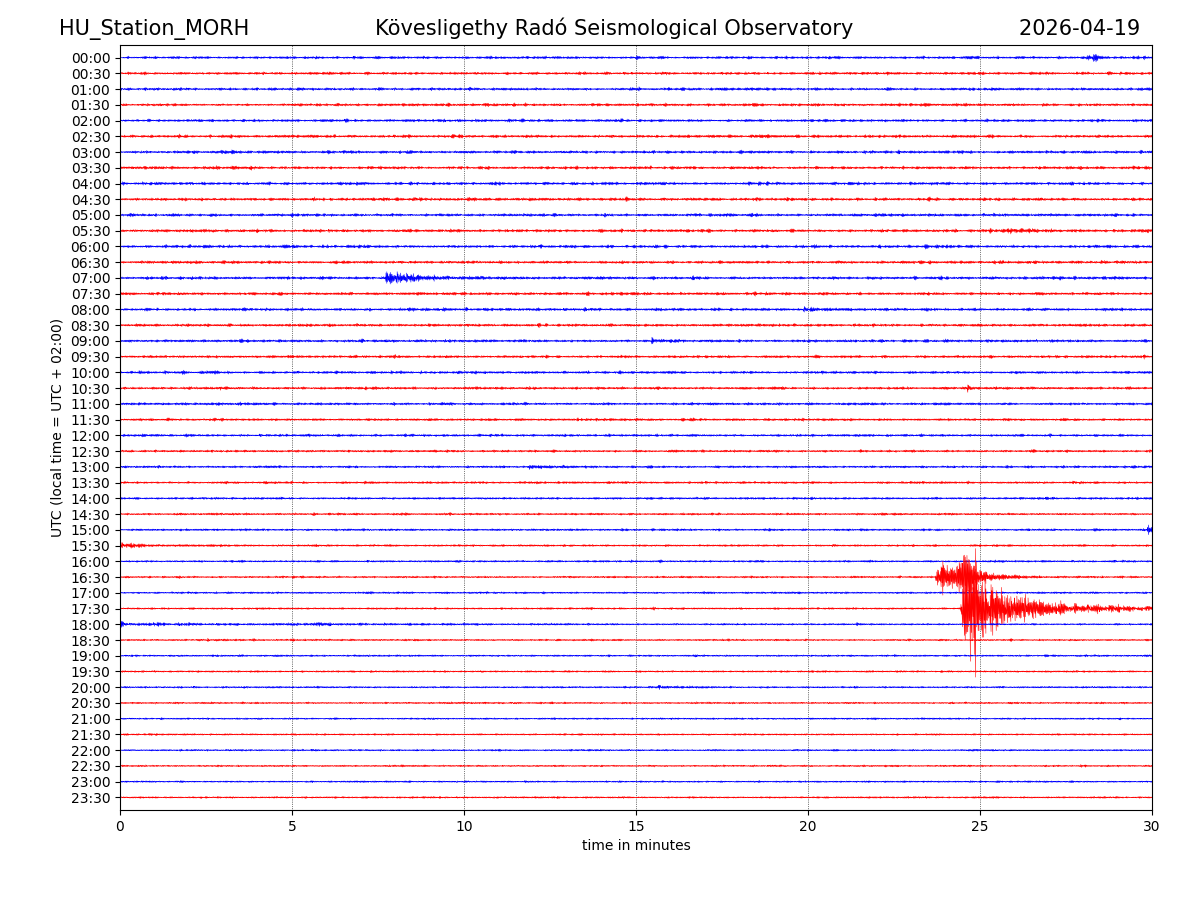Image resolution: width=1200 pixels, height=900 pixels.
Task: Click the small blue burst ending the 00:00 trace
Action: (x=1095, y=57)
